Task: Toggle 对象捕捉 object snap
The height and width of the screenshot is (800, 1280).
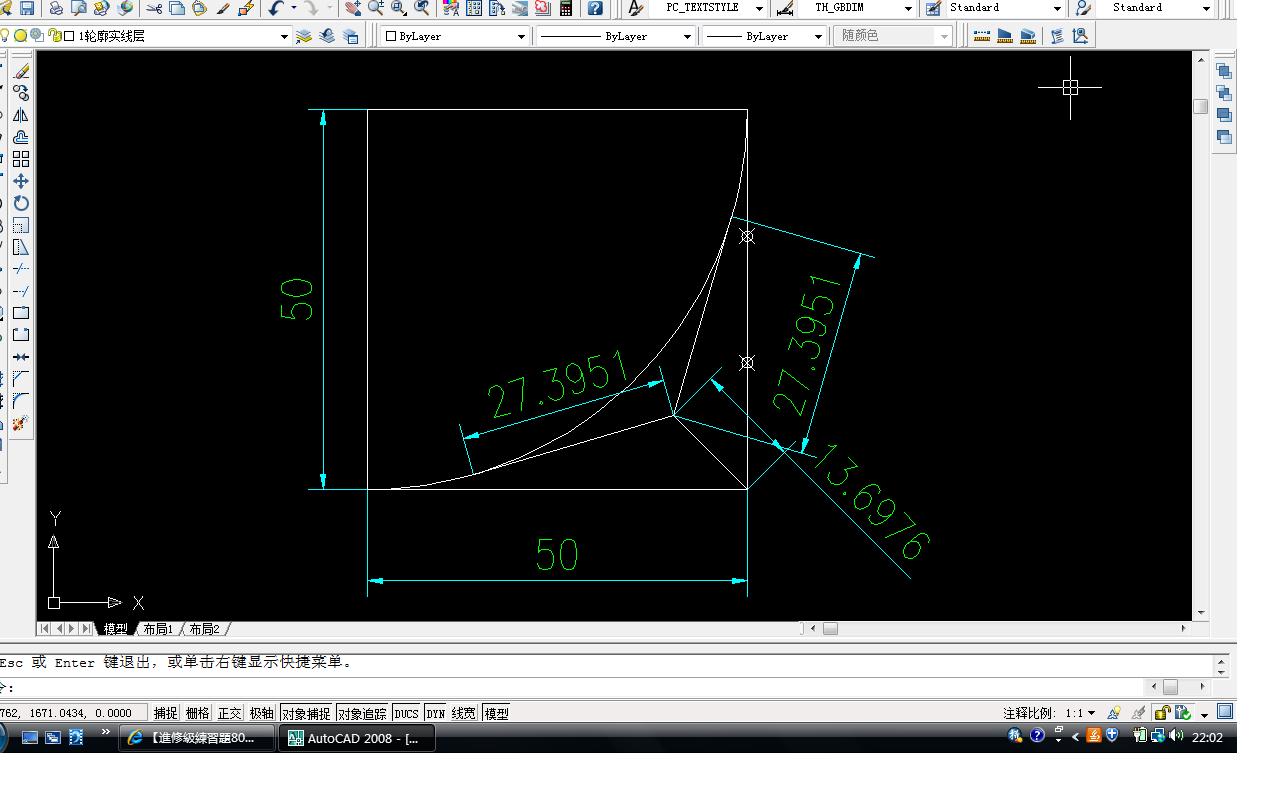Action: tap(305, 713)
